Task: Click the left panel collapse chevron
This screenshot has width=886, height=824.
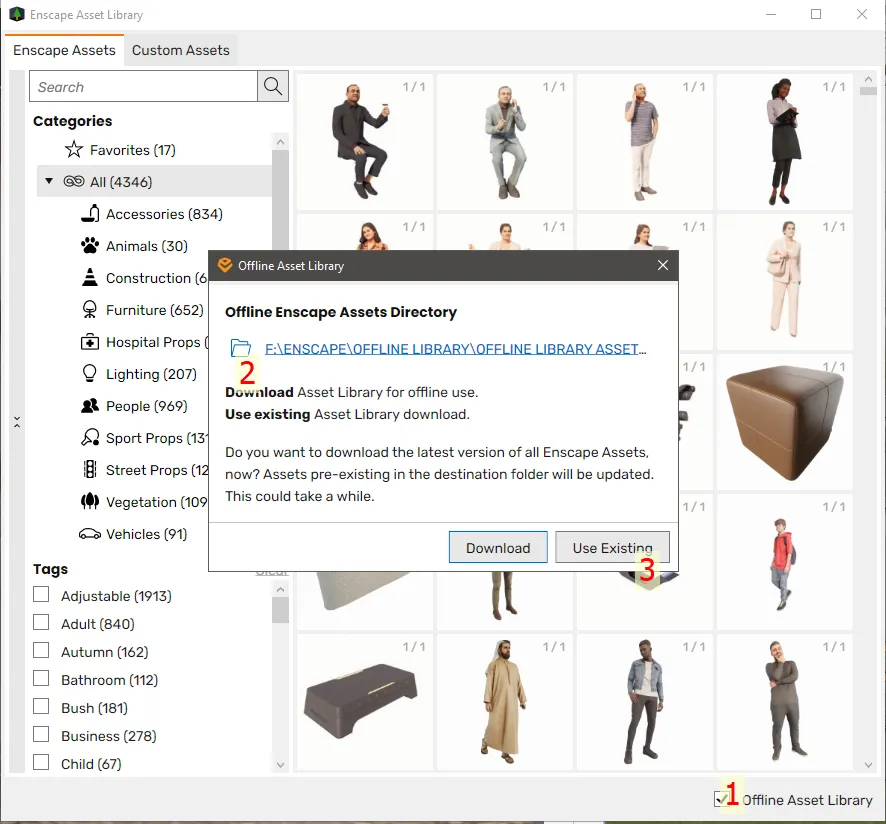Action: (x=17, y=423)
